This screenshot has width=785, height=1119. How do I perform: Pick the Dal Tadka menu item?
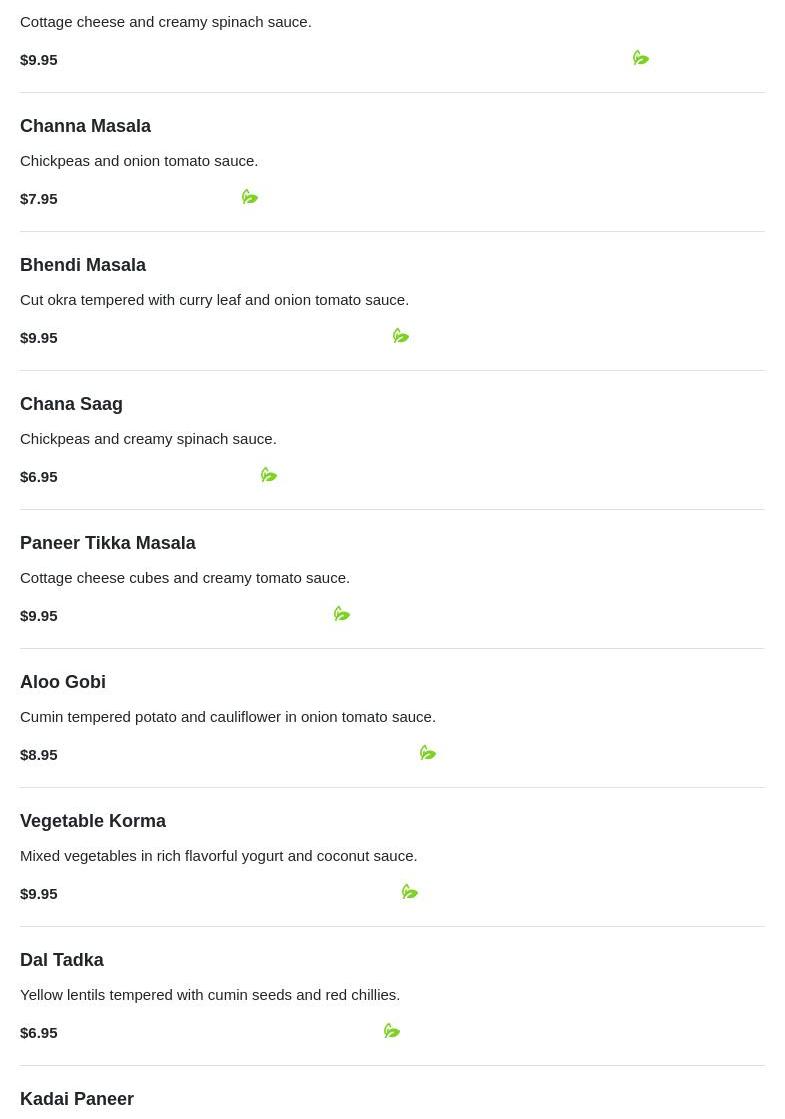(x=62, y=960)
